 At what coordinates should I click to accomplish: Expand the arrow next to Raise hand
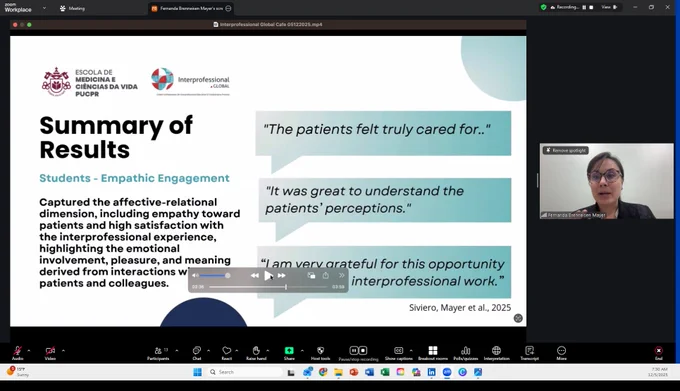pos(268,350)
